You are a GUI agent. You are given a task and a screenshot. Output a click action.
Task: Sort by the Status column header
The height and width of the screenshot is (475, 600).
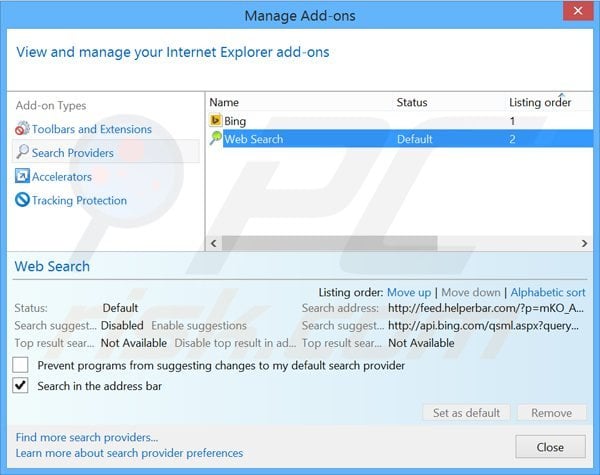pos(412,102)
